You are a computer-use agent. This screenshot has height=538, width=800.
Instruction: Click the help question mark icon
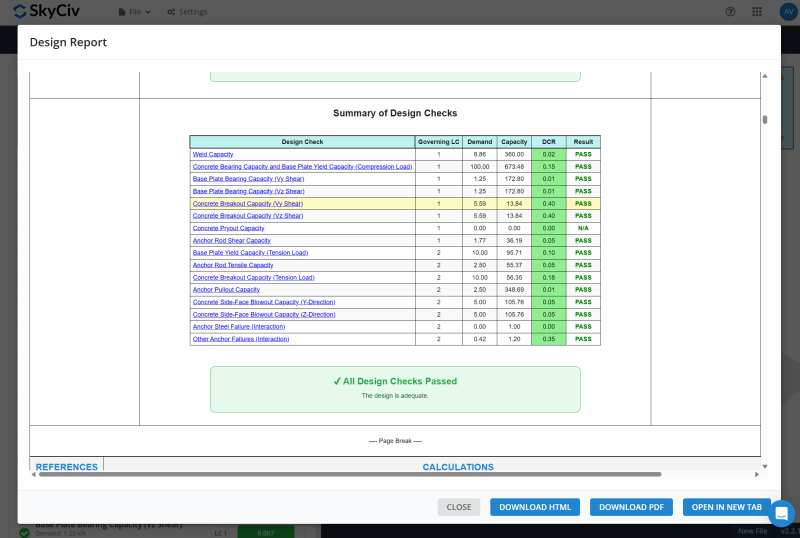tap(730, 12)
